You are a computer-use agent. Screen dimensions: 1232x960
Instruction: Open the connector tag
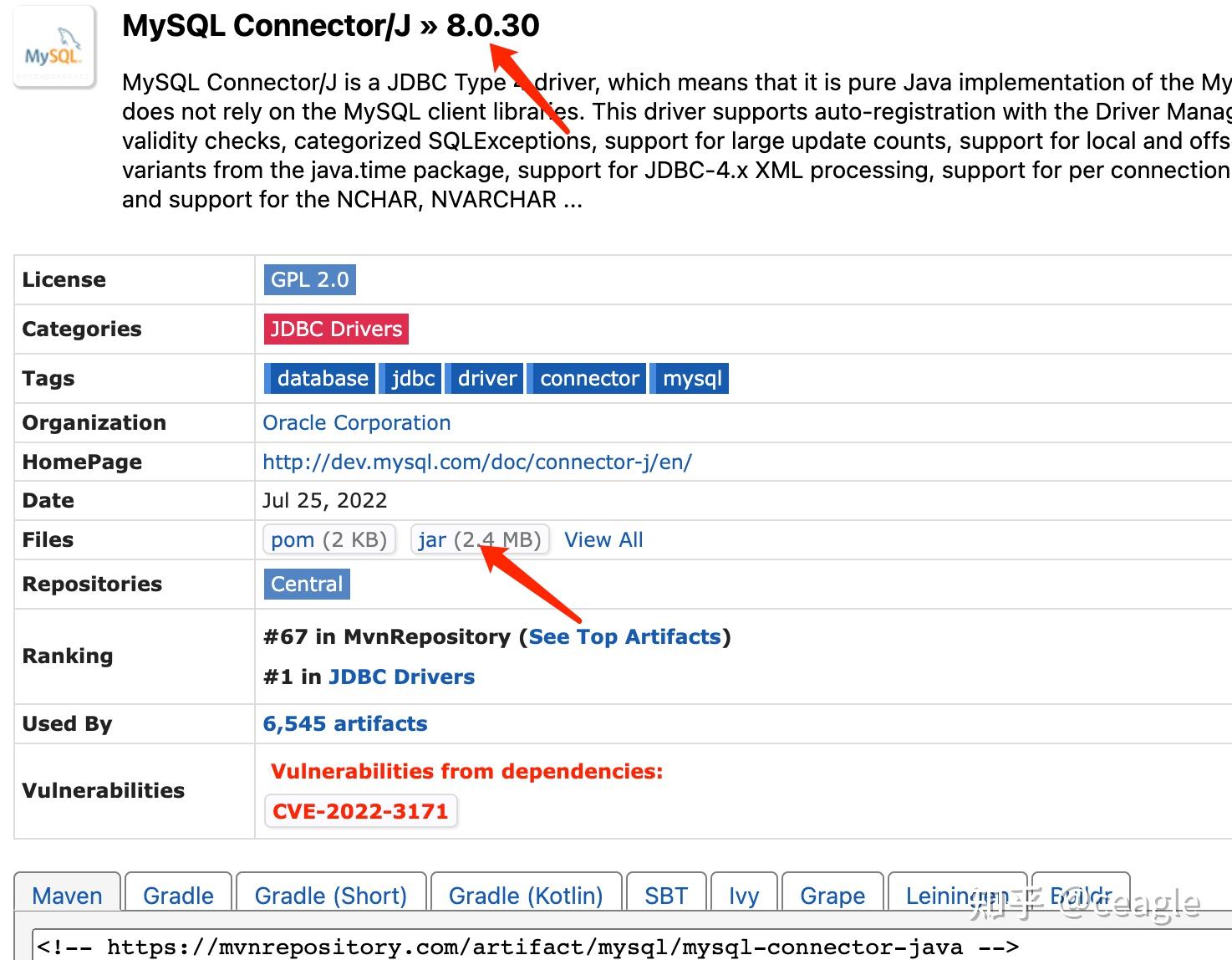[x=588, y=378]
